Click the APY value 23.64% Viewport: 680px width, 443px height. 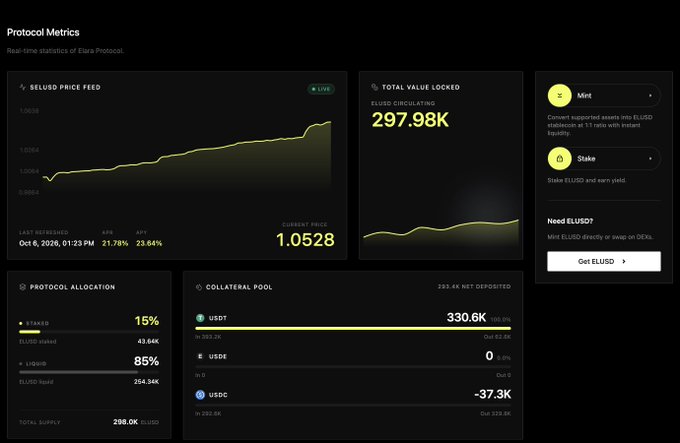click(x=149, y=244)
